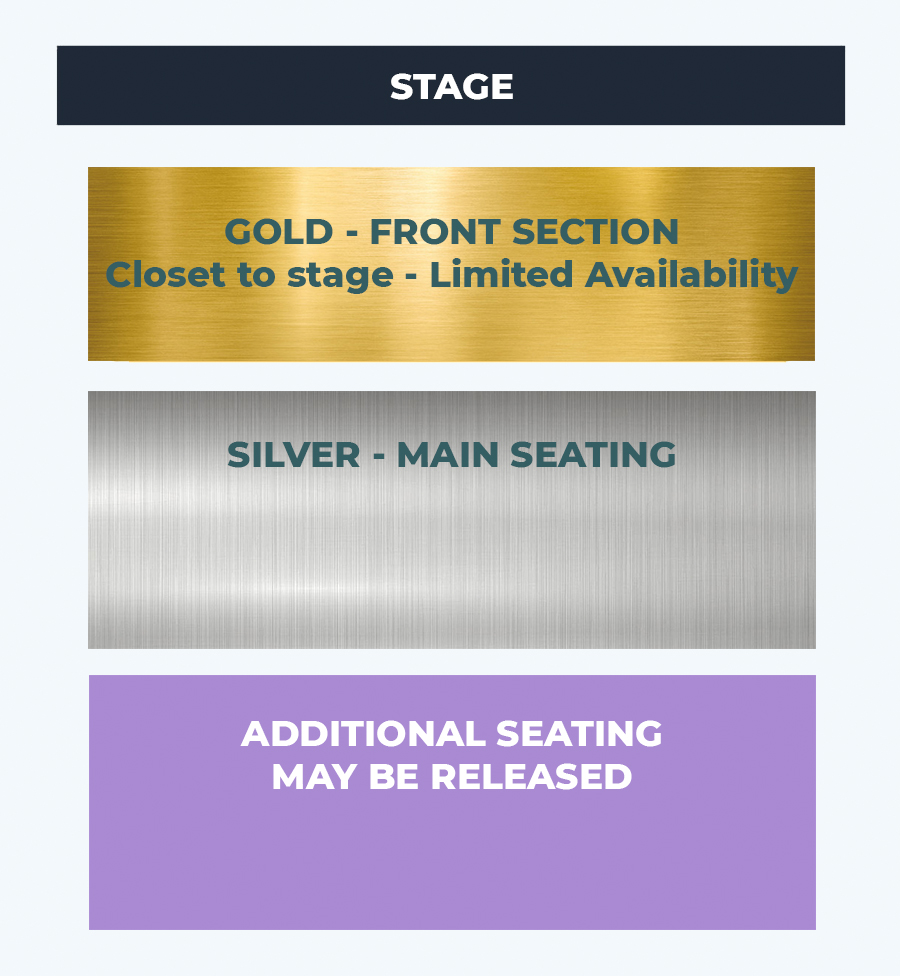Image resolution: width=900 pixels, height=976 pixels.
Task: Click the word "STAGE" in the banner
Action: click(x=451, y=87)
